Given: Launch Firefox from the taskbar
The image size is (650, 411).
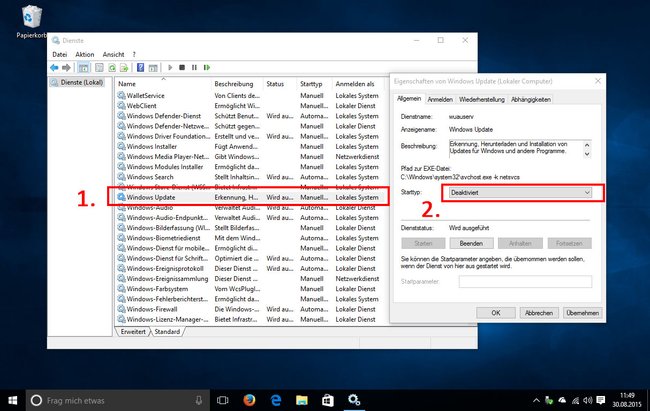Looking at the screenshot, I should coord(249,400).
